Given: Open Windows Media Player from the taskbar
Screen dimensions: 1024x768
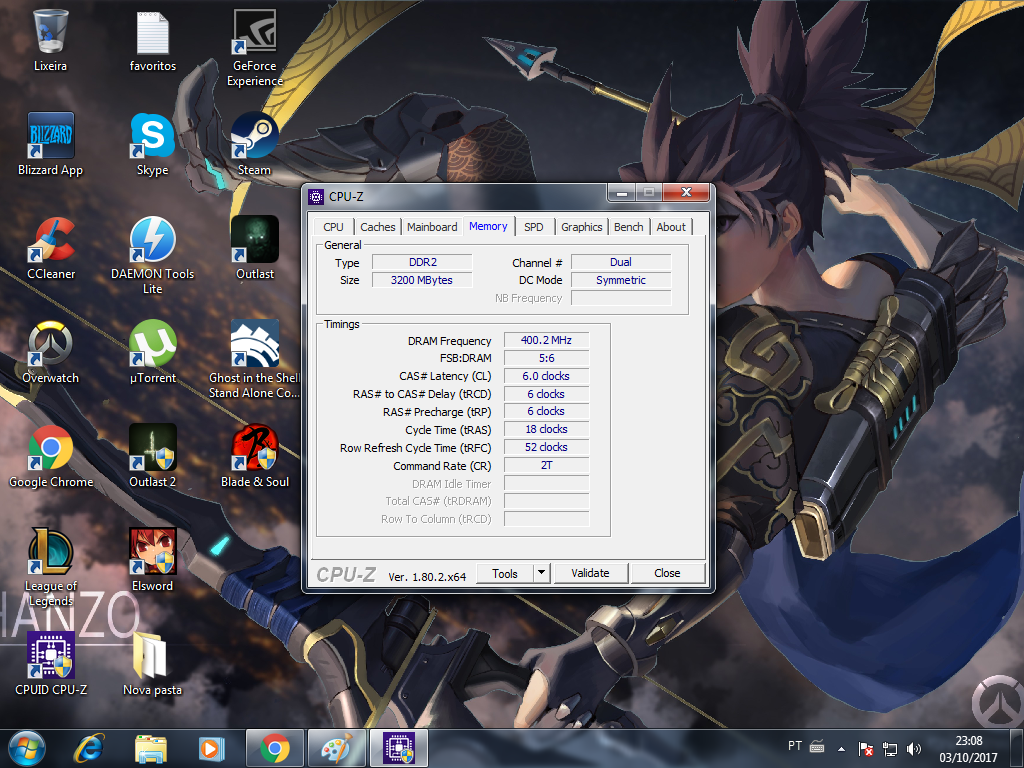Looking at the screenshot, I should coord(211,748).
